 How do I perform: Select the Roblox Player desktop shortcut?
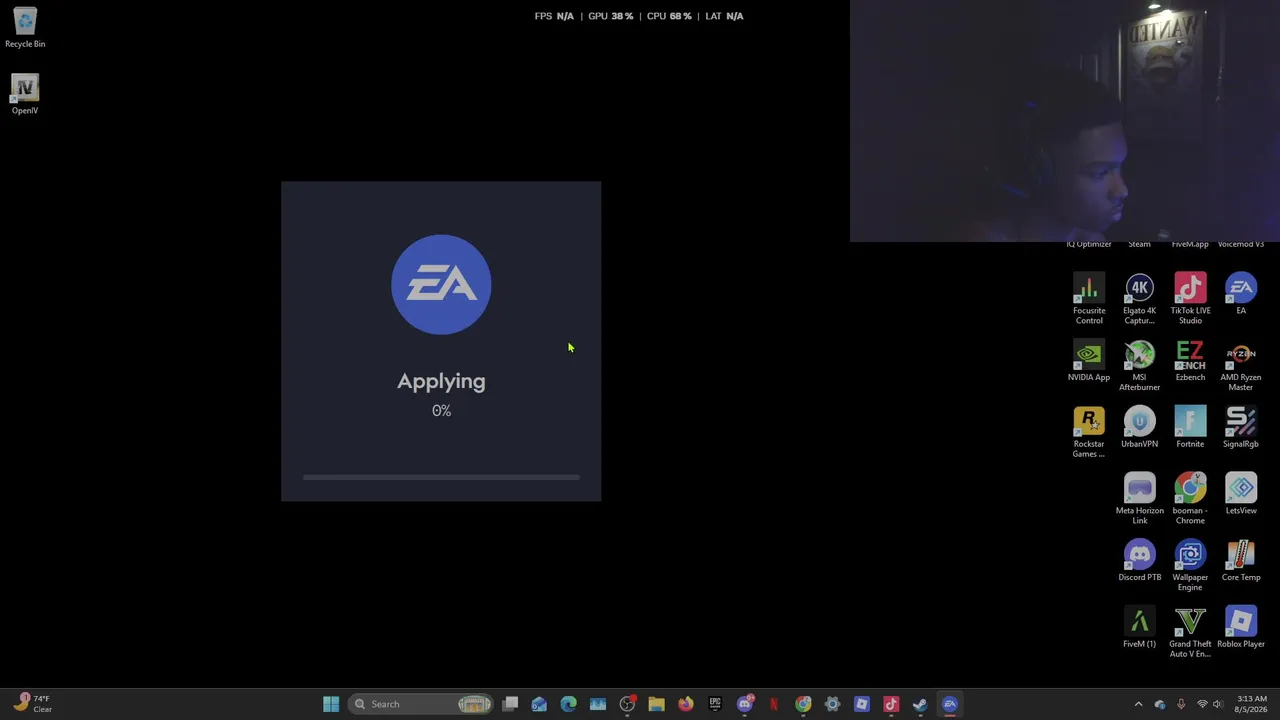[1241, 628]
